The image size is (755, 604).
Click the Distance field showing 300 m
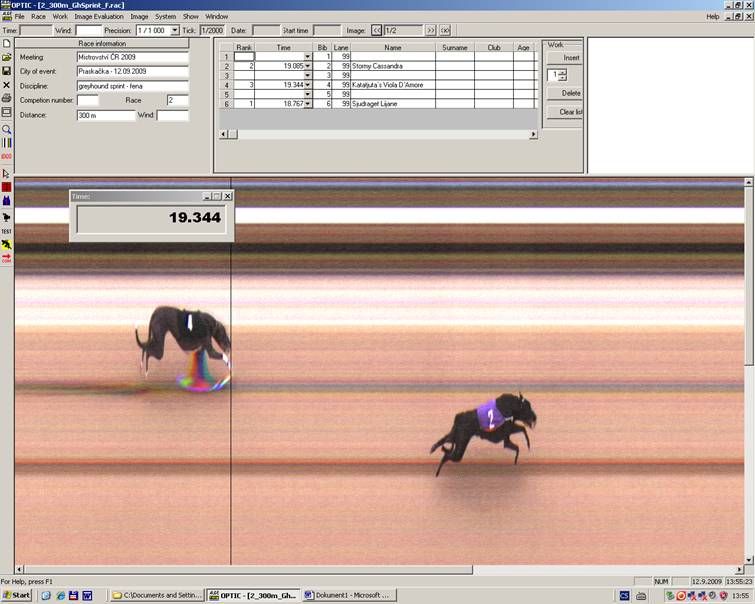tap(106, 115)
